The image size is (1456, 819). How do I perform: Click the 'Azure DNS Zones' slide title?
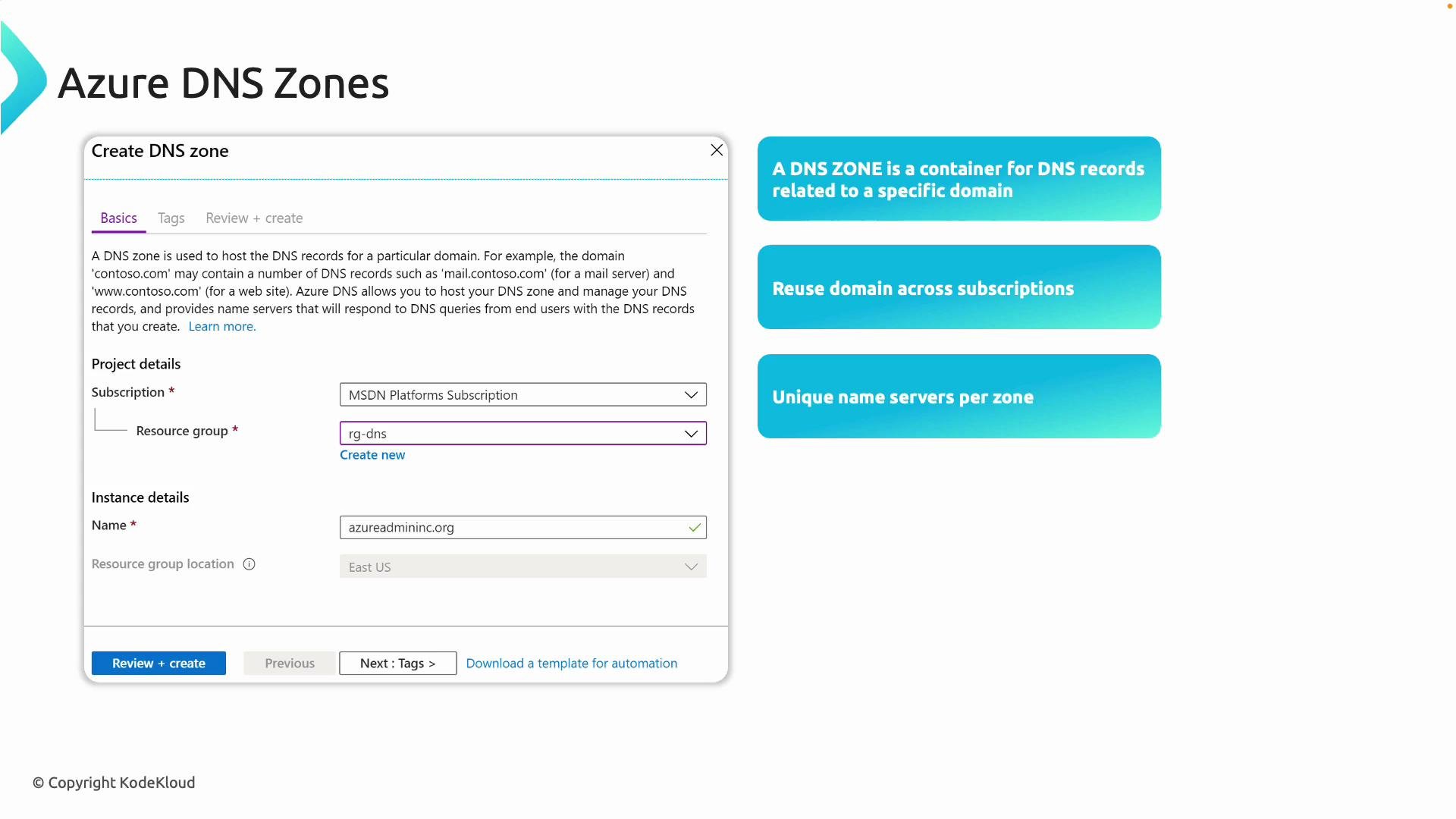point(224,83)
